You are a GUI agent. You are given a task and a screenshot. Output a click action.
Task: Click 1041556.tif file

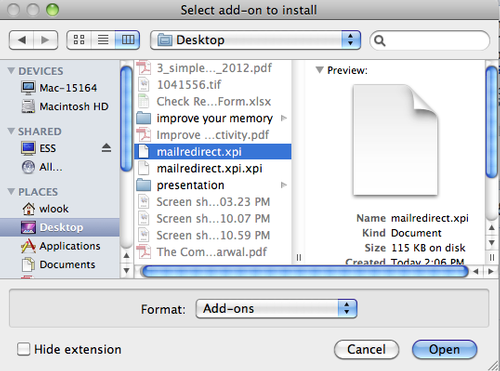point(213,85)
